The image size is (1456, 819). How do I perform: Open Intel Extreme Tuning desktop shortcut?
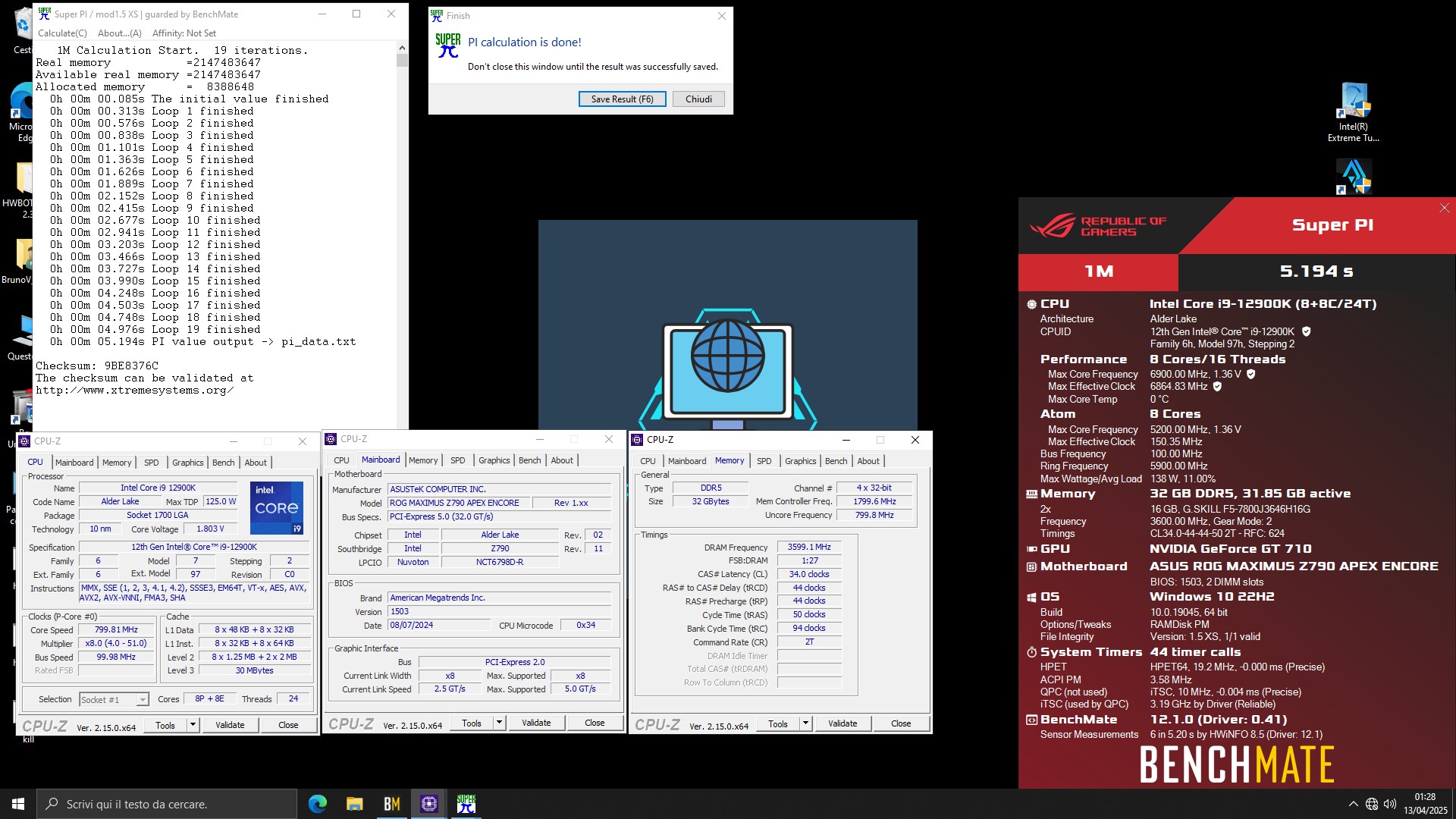[x=1354, y=112]
